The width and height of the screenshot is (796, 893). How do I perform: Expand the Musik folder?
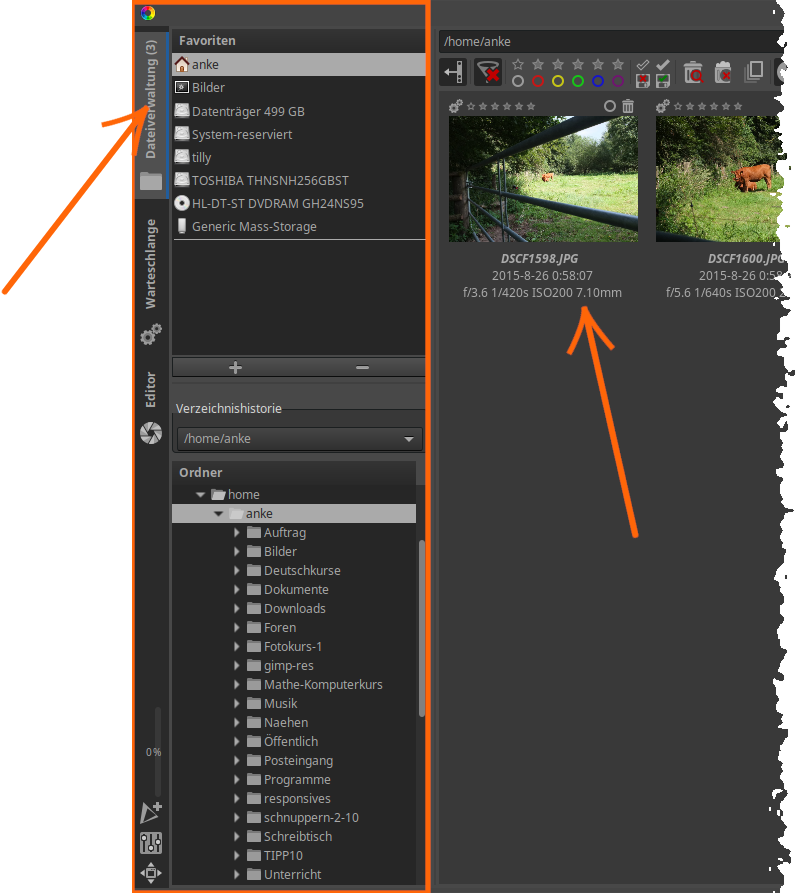(x=237, y=704)
